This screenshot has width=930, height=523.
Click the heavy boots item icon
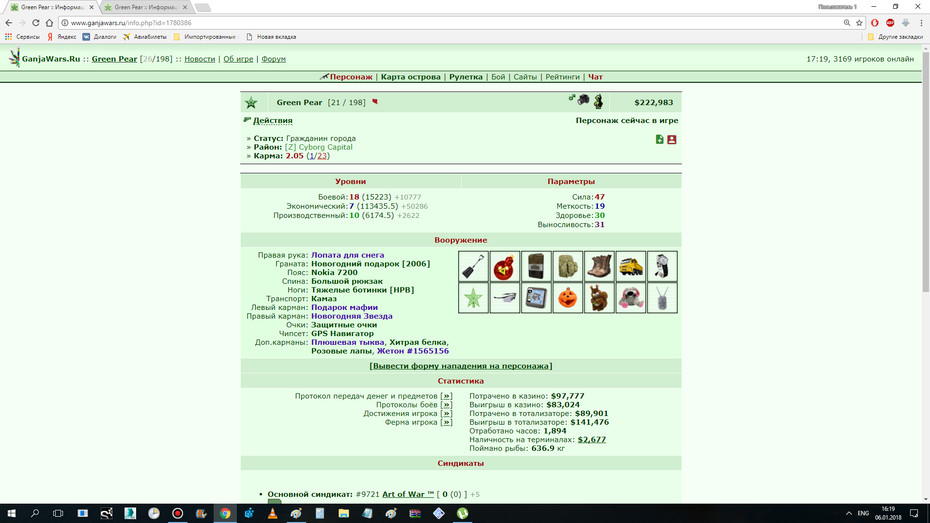click(599, 266)
